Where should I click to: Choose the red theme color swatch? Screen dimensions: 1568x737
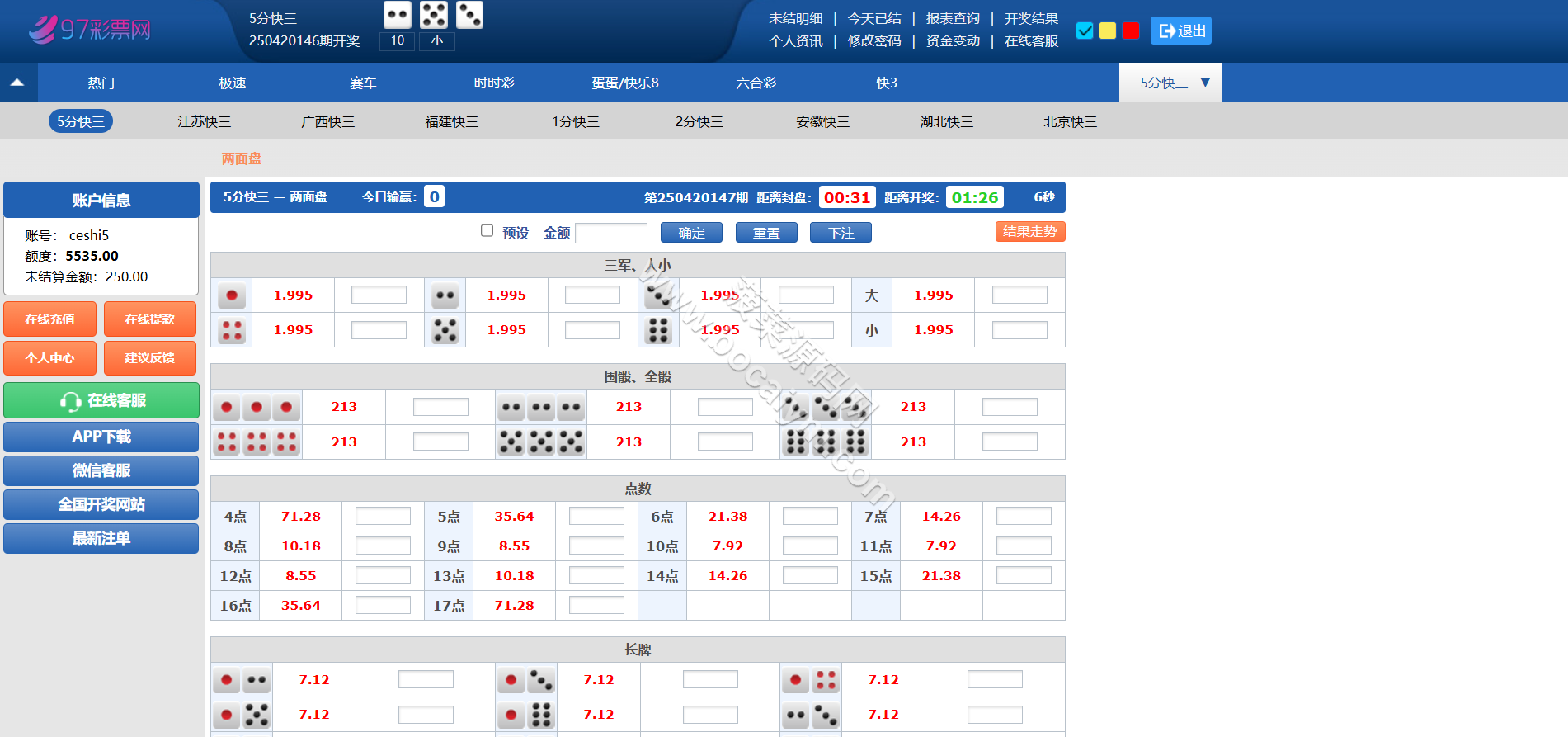1131,31
